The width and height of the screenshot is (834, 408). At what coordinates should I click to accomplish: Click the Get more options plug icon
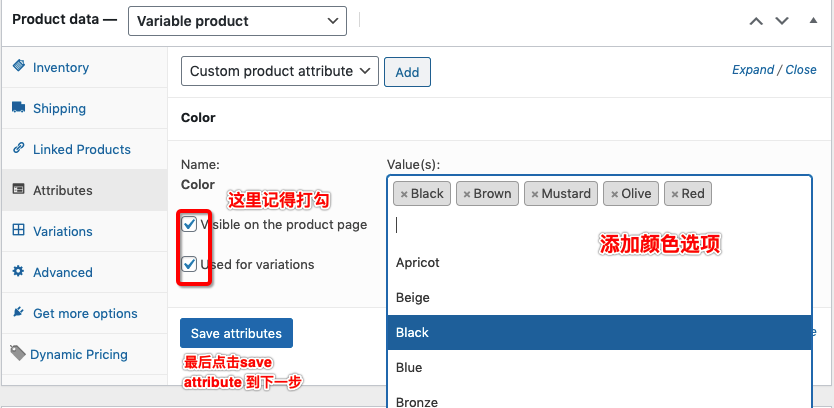click(x=18, y=313)
